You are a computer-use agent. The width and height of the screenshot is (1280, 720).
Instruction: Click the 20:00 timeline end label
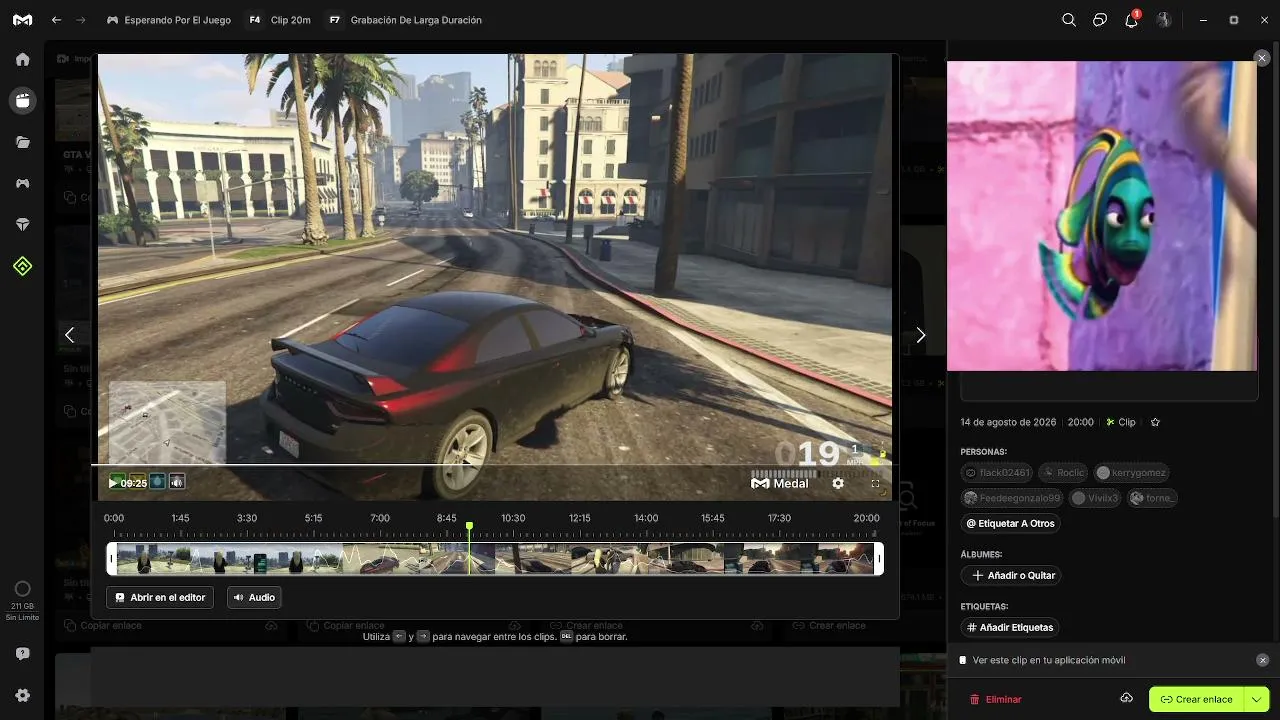click(x=866, y=518)
